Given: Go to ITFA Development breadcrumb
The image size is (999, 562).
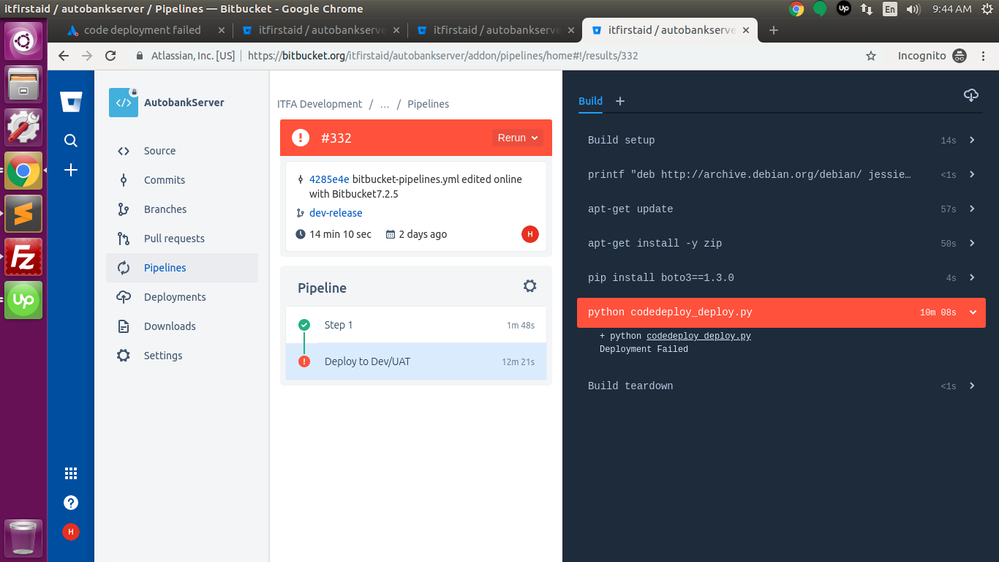Looking at the screenshot, I should pos(319,104).
